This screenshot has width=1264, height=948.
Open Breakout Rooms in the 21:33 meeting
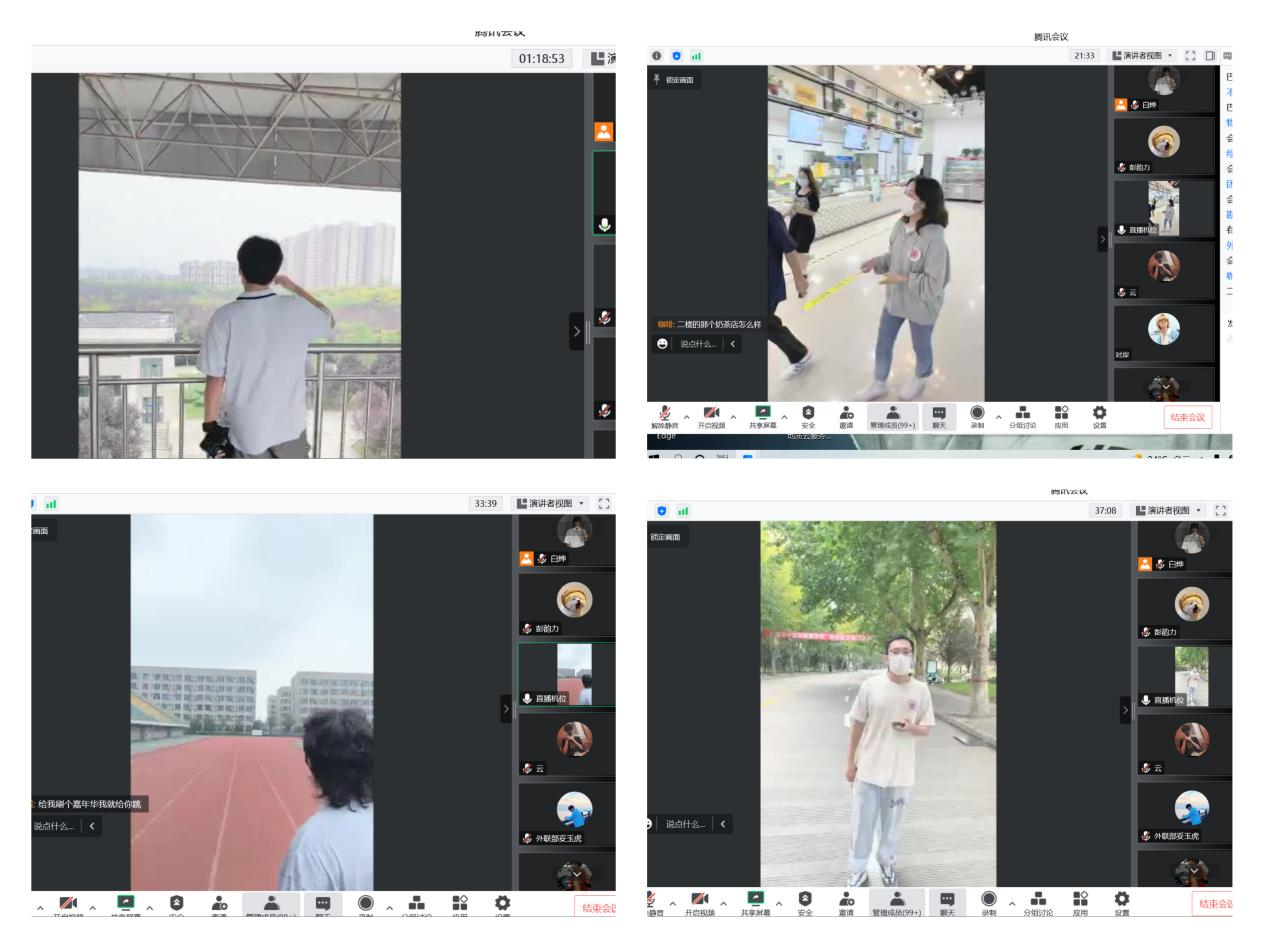[1022, 414]
